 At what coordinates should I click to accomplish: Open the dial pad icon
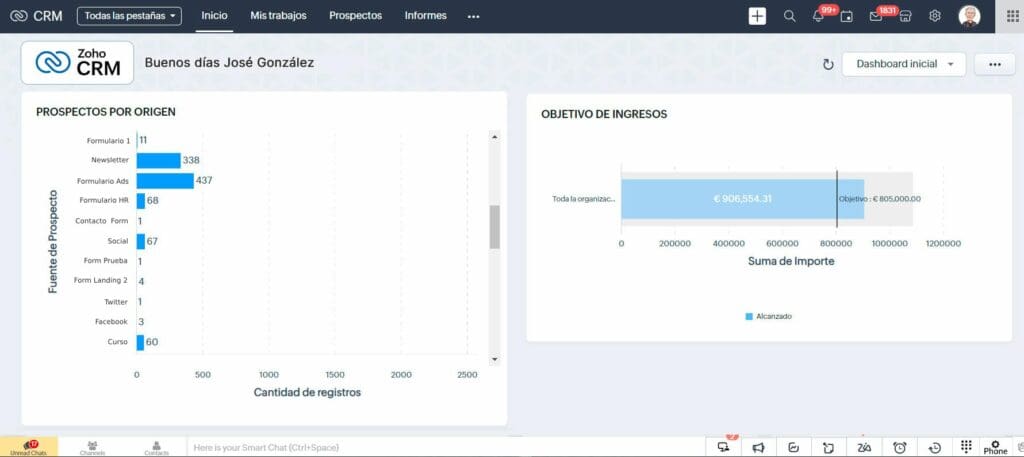point(967,446)
